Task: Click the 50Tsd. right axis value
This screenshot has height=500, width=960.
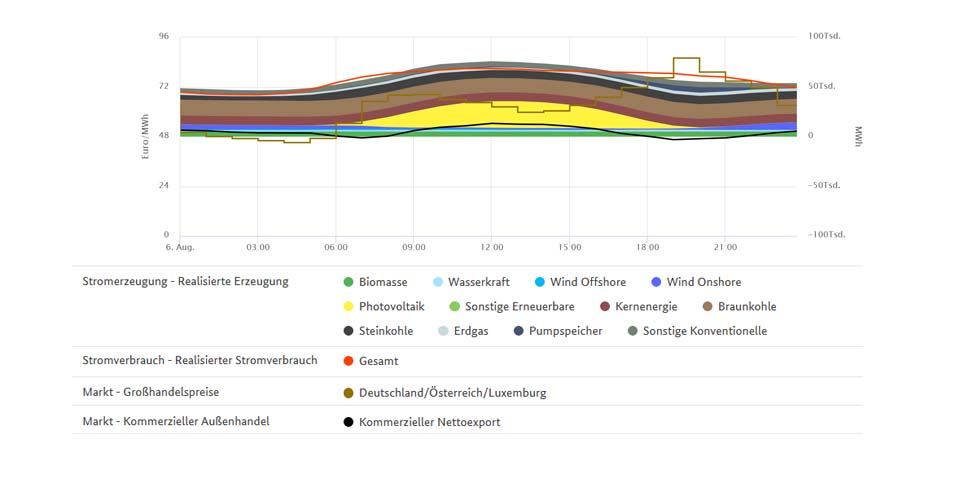Action: click(822, 86)
